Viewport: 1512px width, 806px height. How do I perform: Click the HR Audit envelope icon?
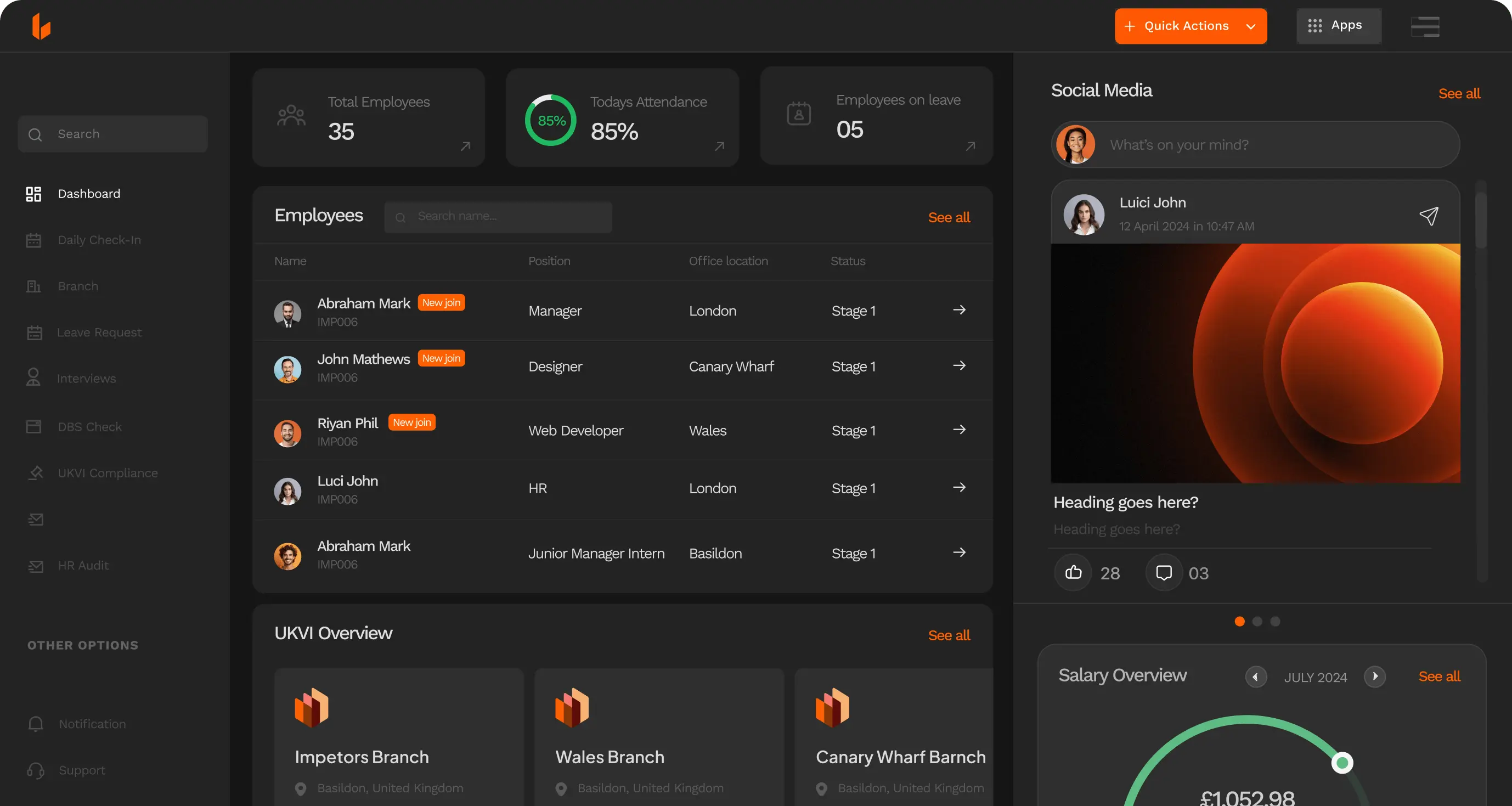coord(35,566)
